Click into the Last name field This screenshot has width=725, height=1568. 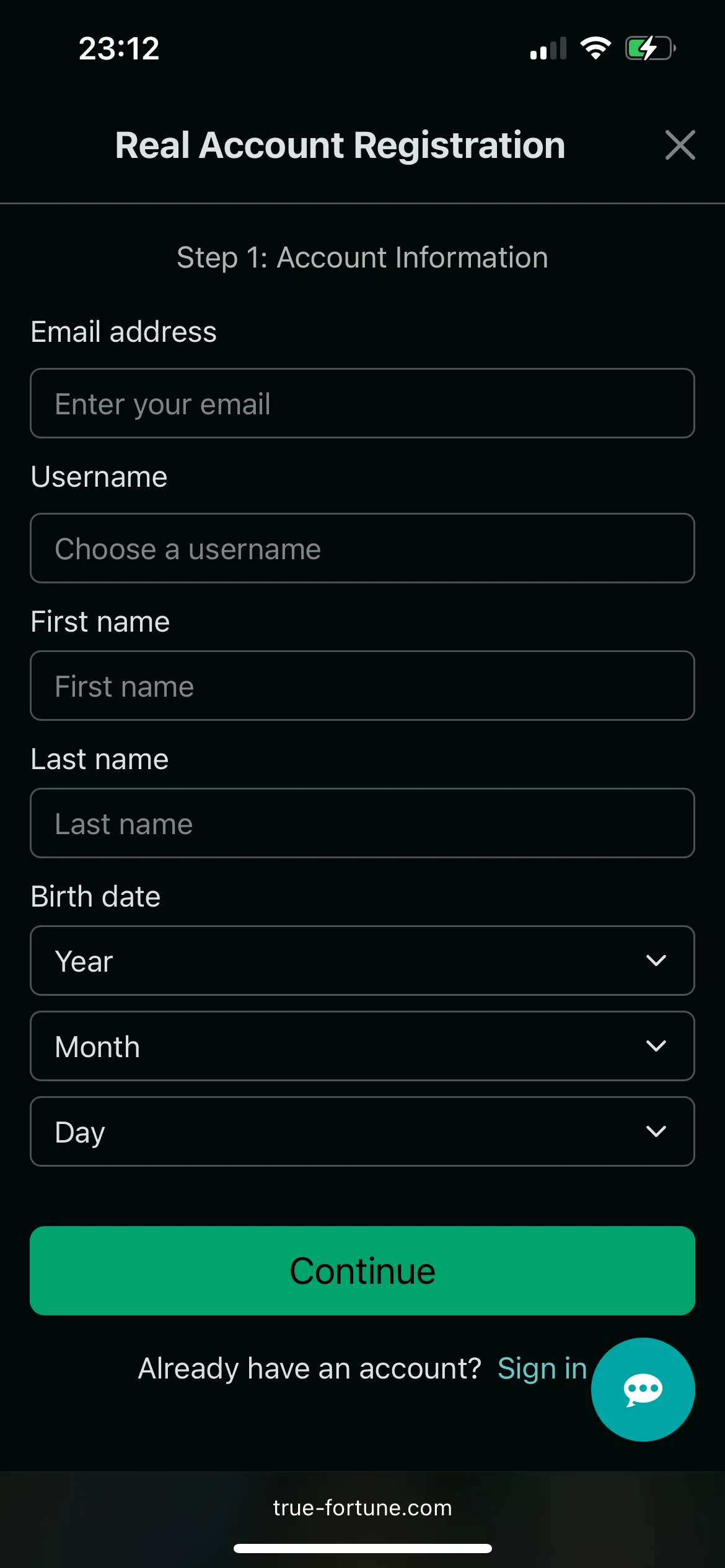pyautogui.click(x=362, y=823)
